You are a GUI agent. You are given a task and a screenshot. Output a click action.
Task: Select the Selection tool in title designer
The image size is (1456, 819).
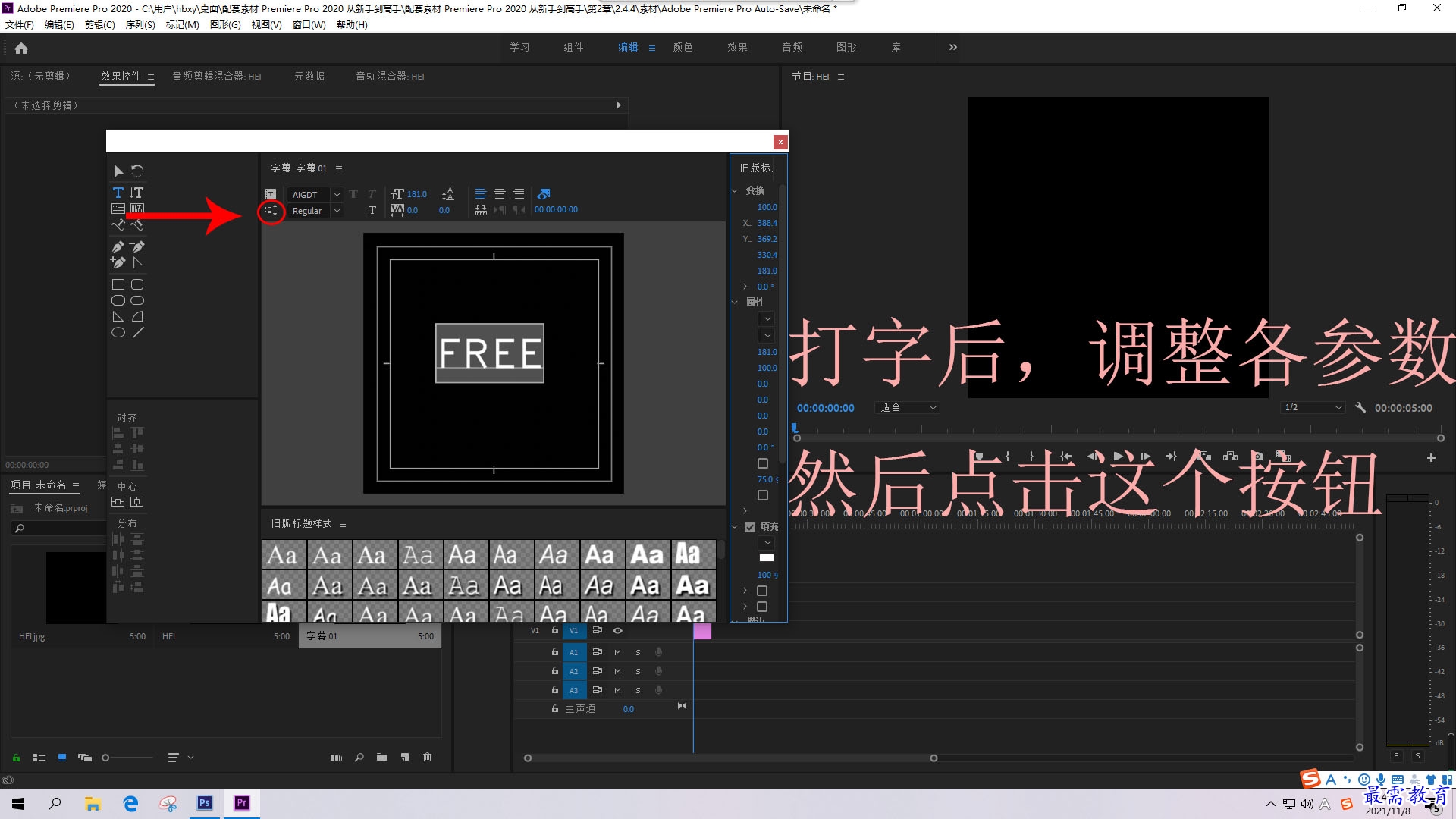pyautogui.click(x=118, y=171)
